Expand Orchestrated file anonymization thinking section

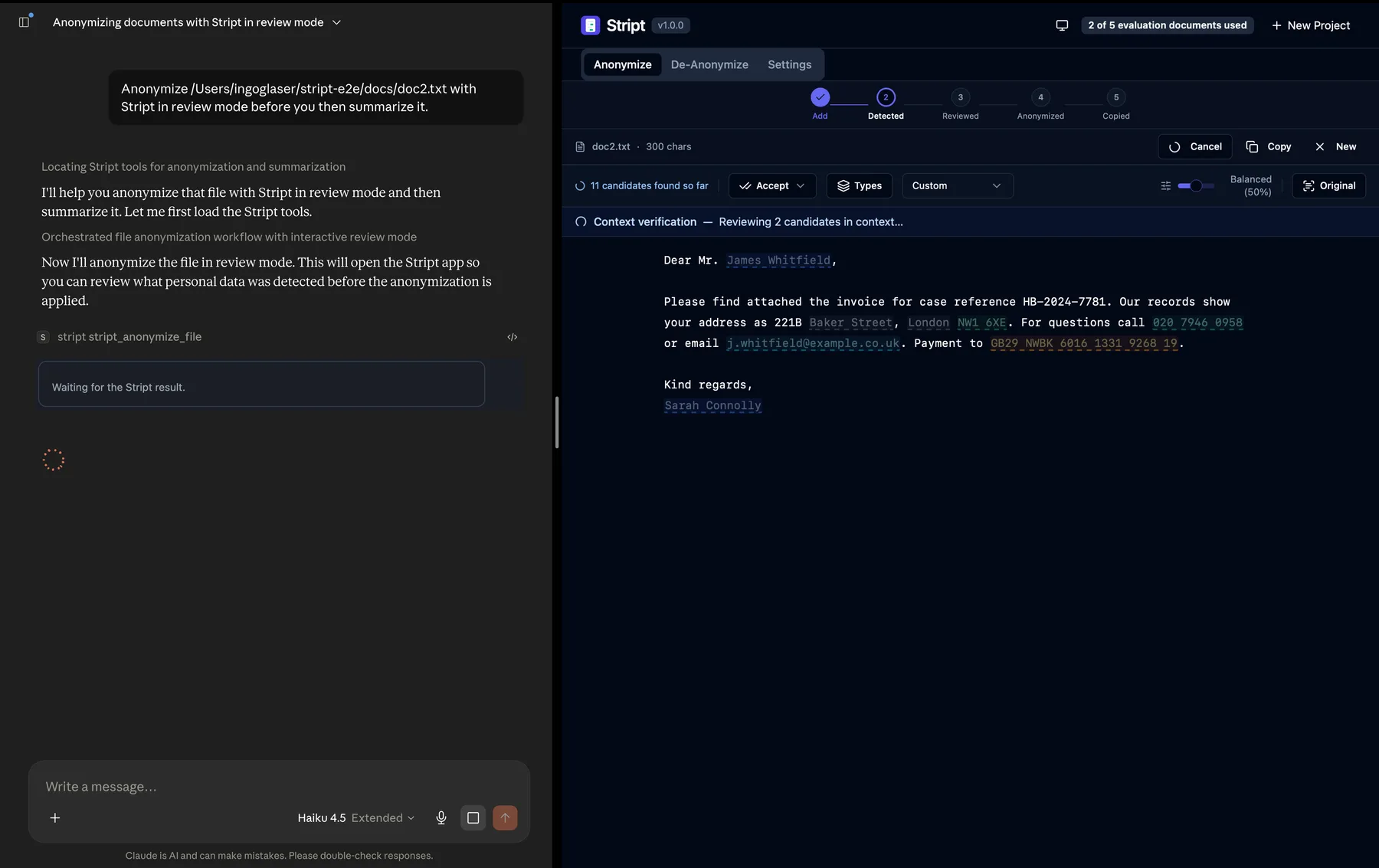pyautogui.click(x=229, y=237)
